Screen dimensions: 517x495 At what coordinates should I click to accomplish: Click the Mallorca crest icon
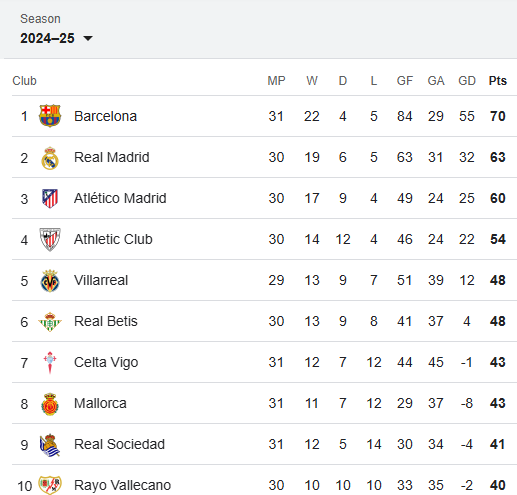50,404
